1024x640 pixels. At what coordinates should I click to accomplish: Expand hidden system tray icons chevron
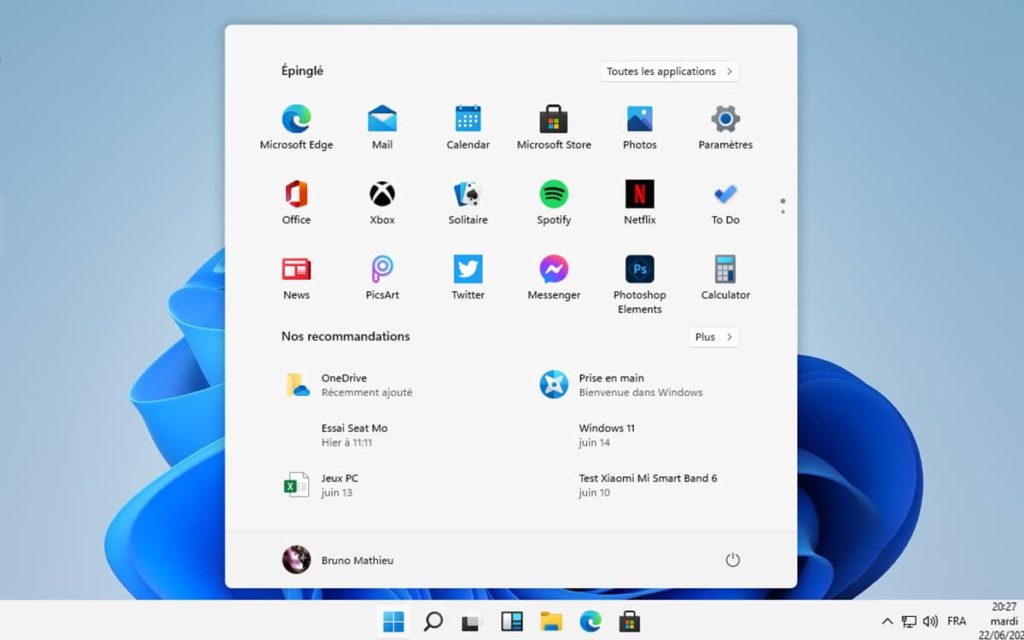click(x=887, y=621)
